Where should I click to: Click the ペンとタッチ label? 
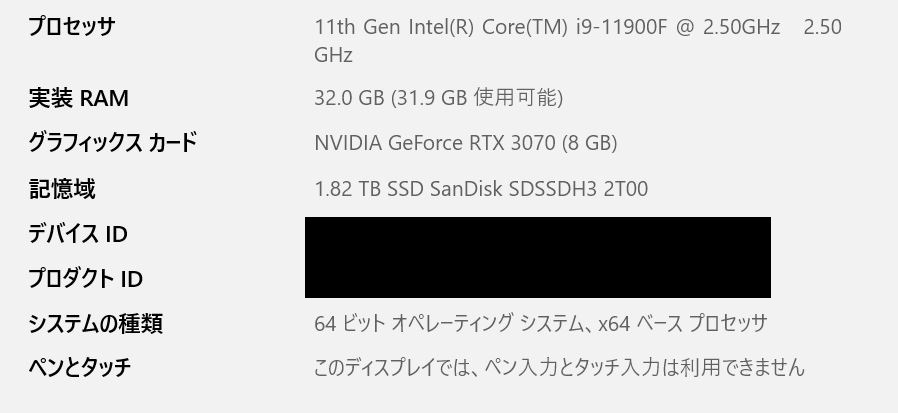(79, 368)
